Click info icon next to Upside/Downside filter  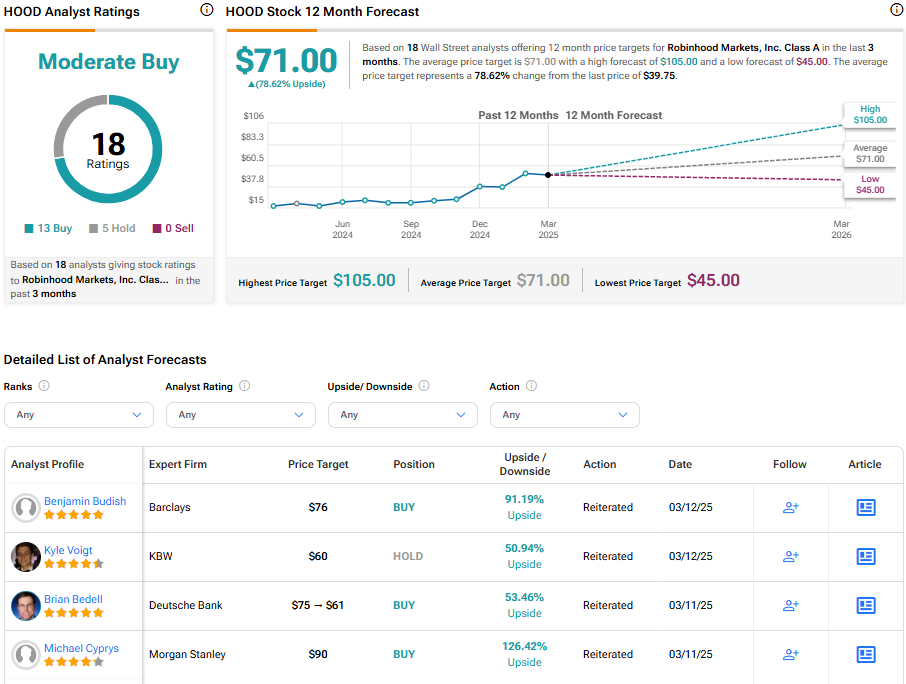(424, 386)
